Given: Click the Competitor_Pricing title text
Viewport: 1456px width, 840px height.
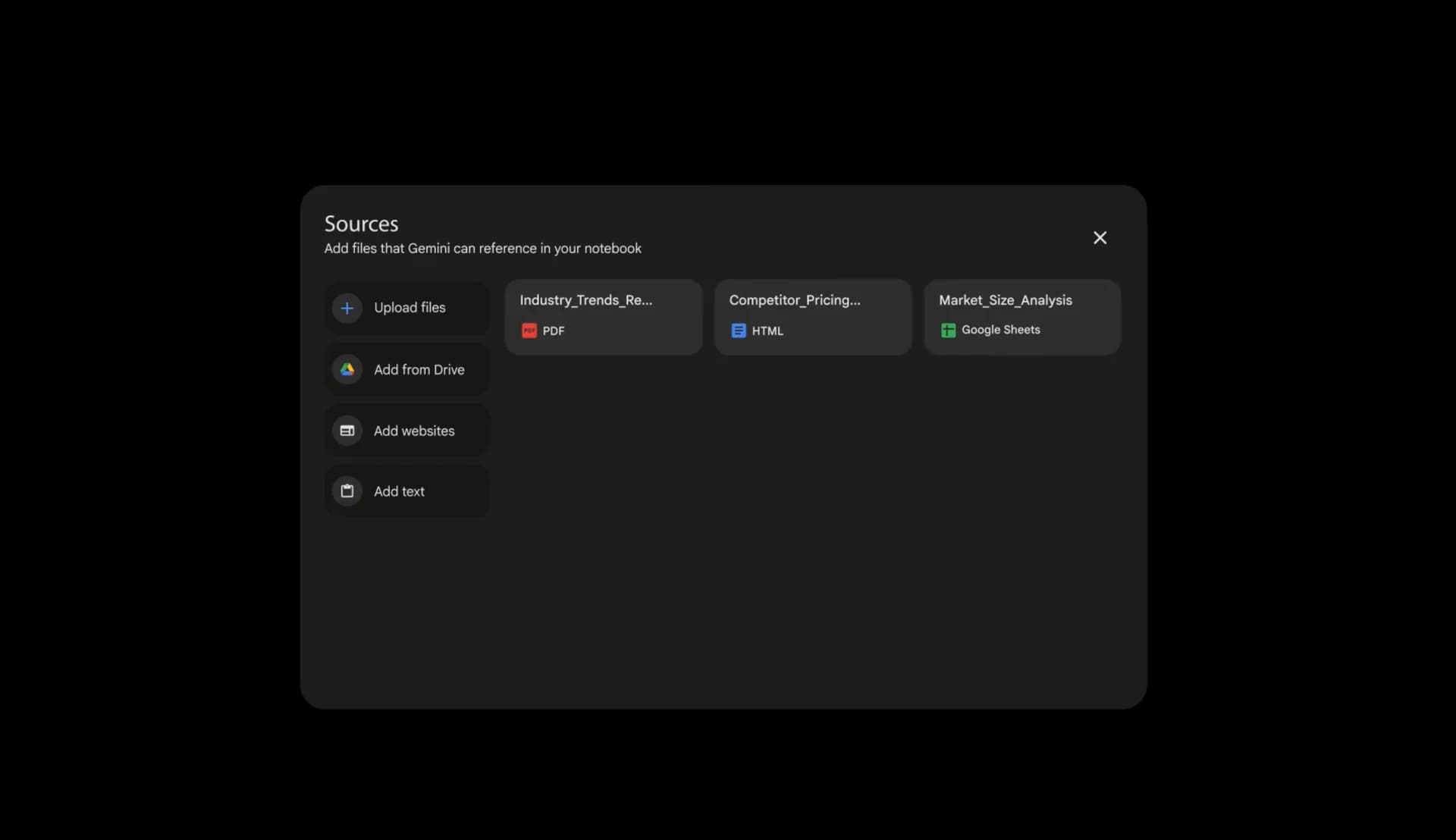Looking at the screenshot, I should (x=795, y=299).
